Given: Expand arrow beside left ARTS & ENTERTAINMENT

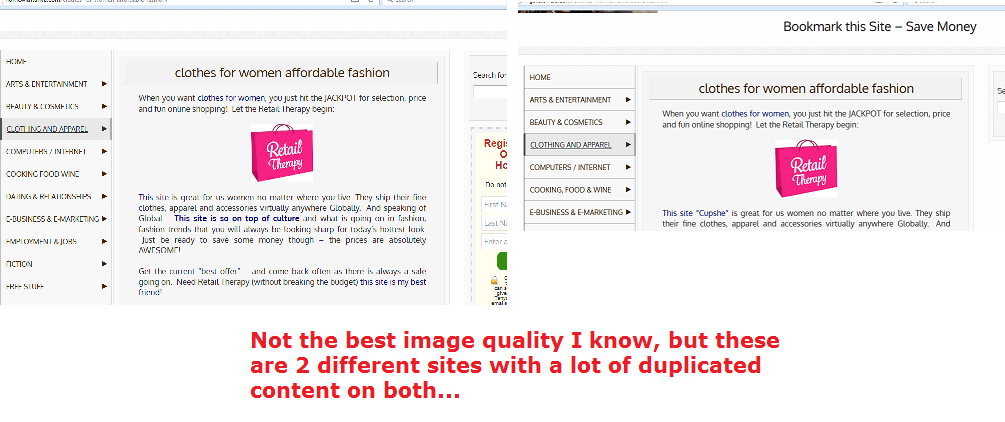Looking at the screenshot, I should tap(104, 84).
